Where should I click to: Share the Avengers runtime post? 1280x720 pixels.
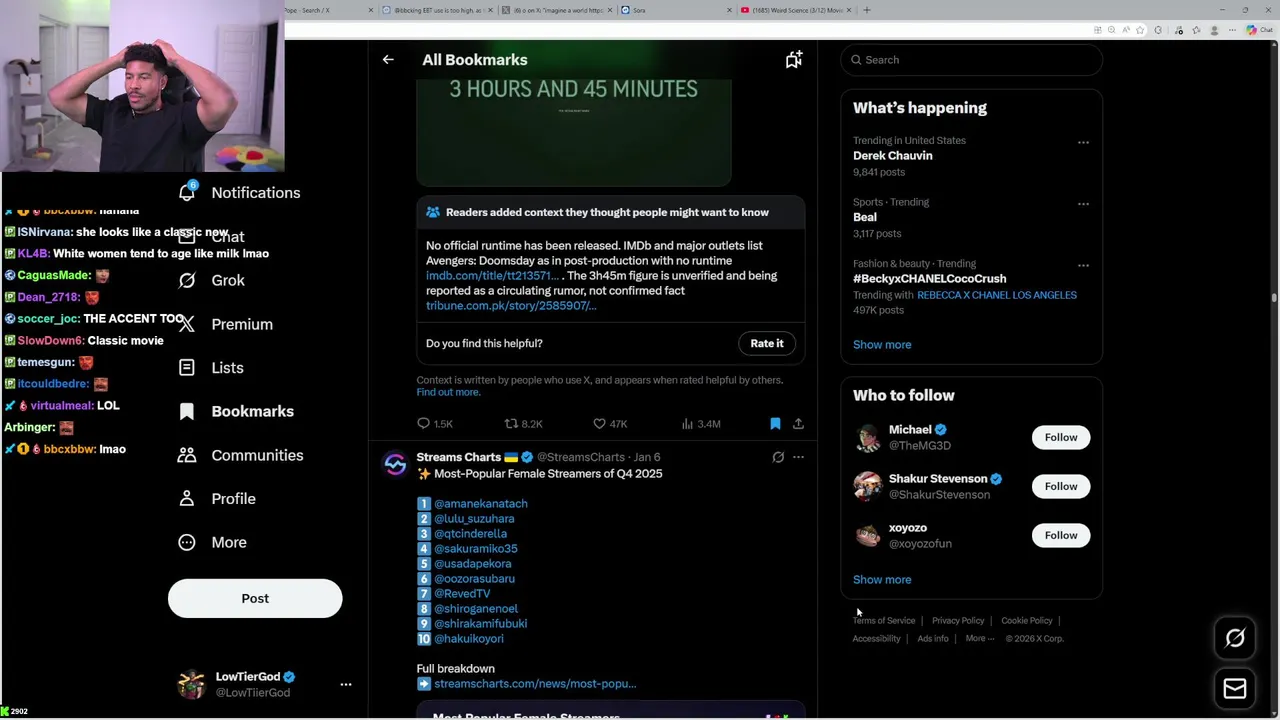798,424
